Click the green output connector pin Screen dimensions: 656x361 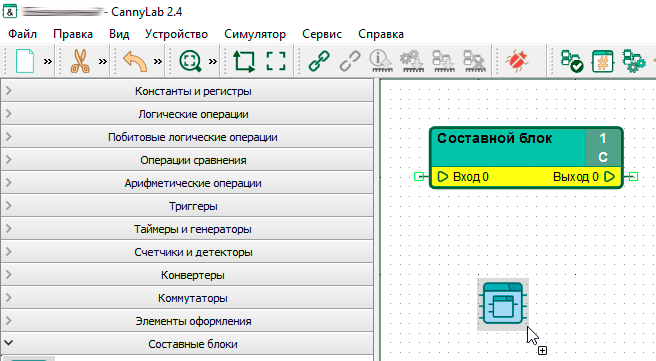[x=633, y=177]
